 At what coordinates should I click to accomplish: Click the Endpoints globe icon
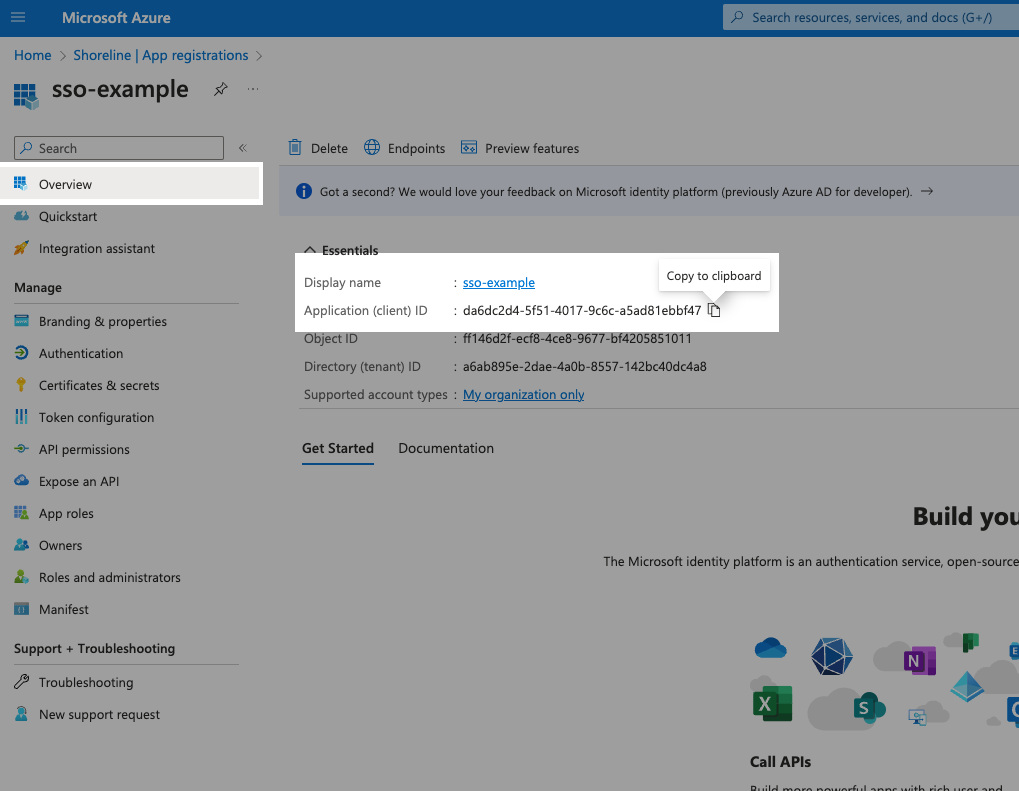pyautogui.click(x=372, y=148)
